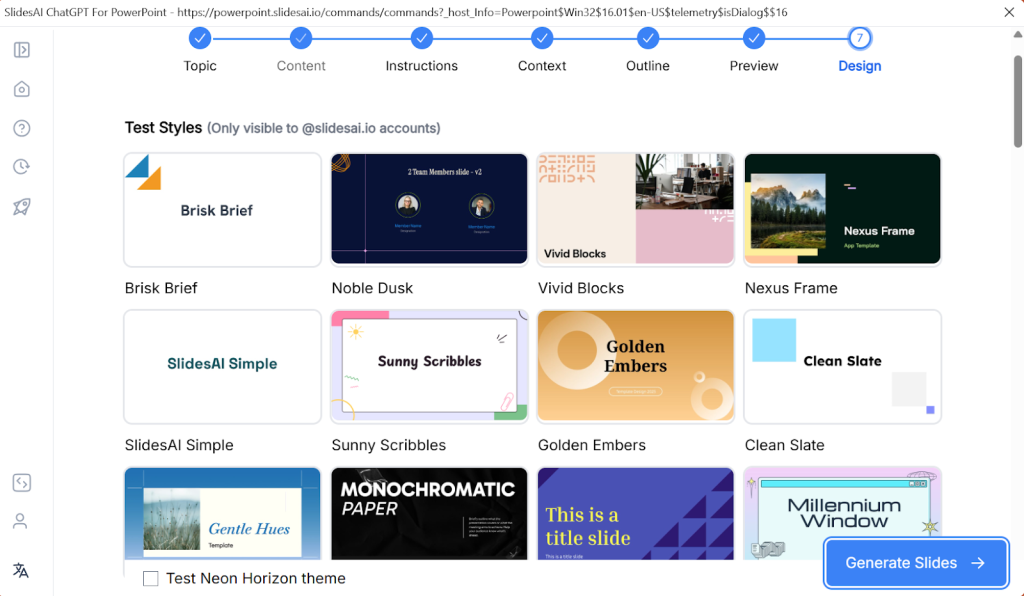This screenshot has width=1024, height=596.
Task: Jump to the Outline step
Action: [x=648, y=39]
